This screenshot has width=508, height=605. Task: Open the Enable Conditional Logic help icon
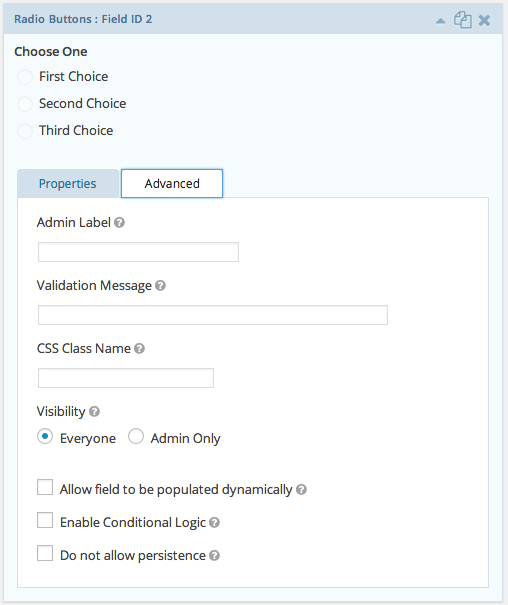[x=214, y=522]
